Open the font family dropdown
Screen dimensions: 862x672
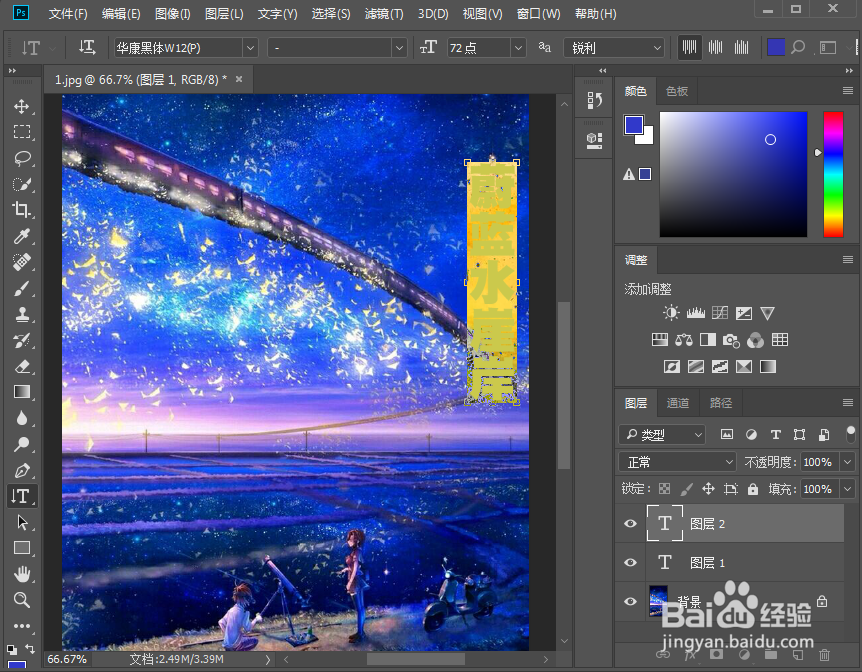(x=251, y=48)
